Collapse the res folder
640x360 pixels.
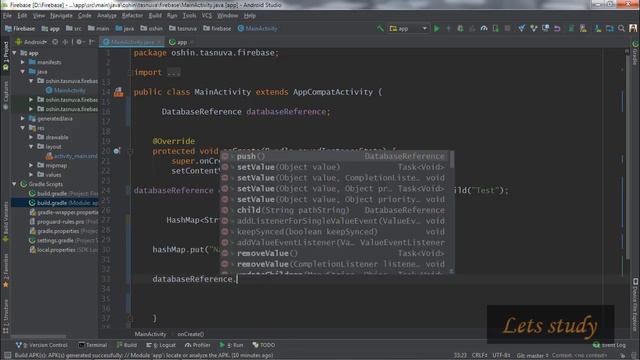(23, 128)
